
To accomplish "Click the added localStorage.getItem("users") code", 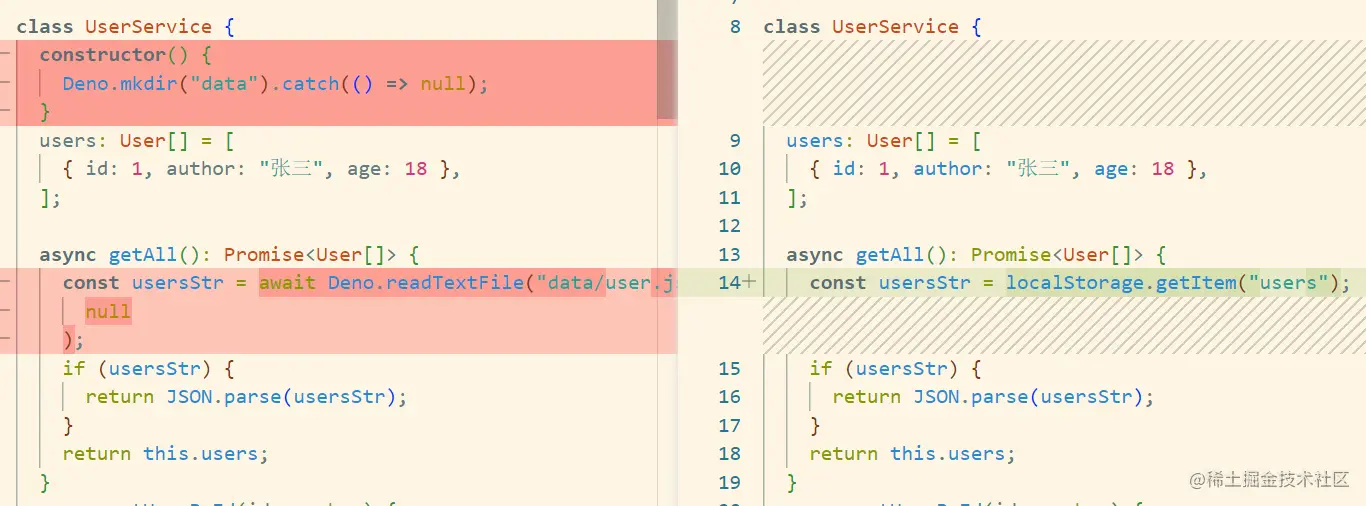I will 1172,283.
